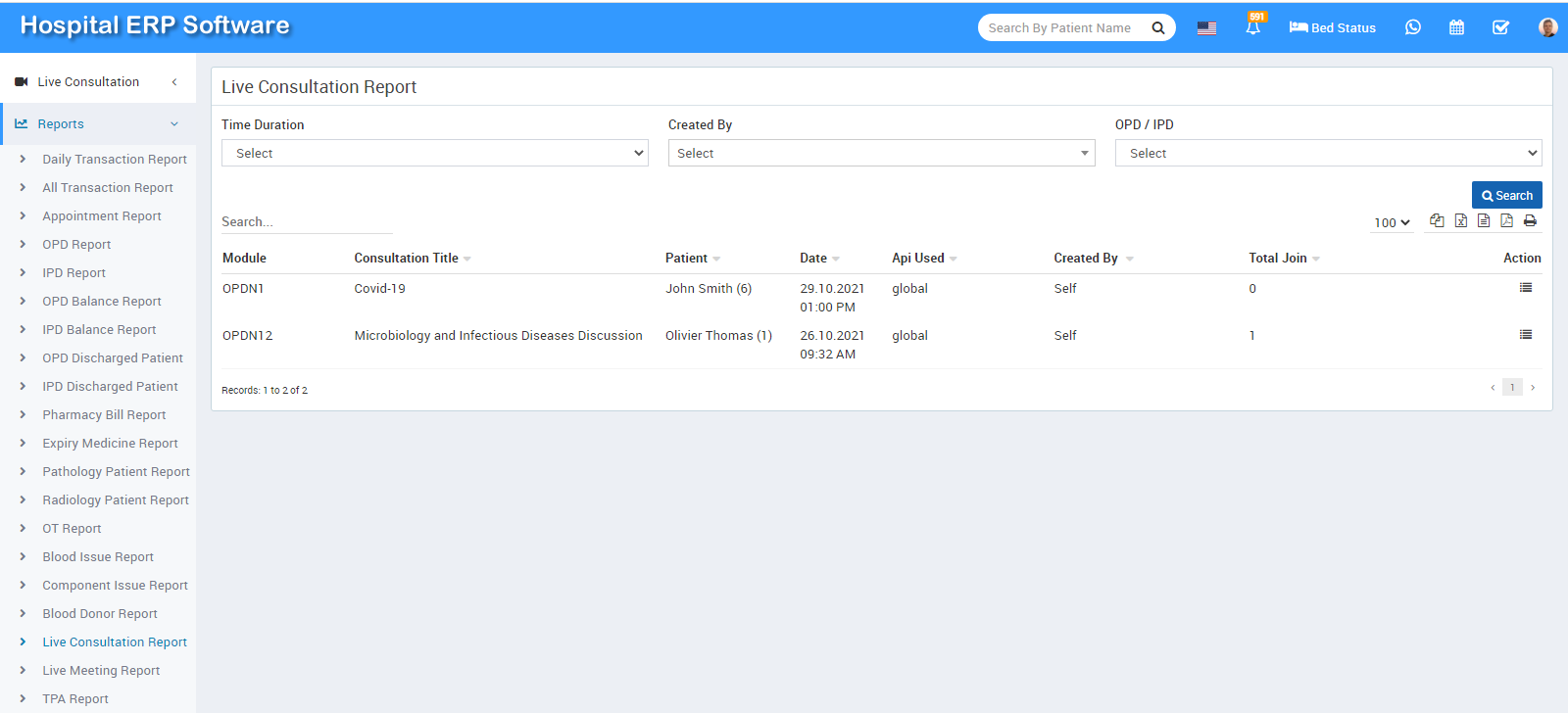The image size is (1568, 713).
Task: Open the calendar icon in header
Action: pos(1456,27)
